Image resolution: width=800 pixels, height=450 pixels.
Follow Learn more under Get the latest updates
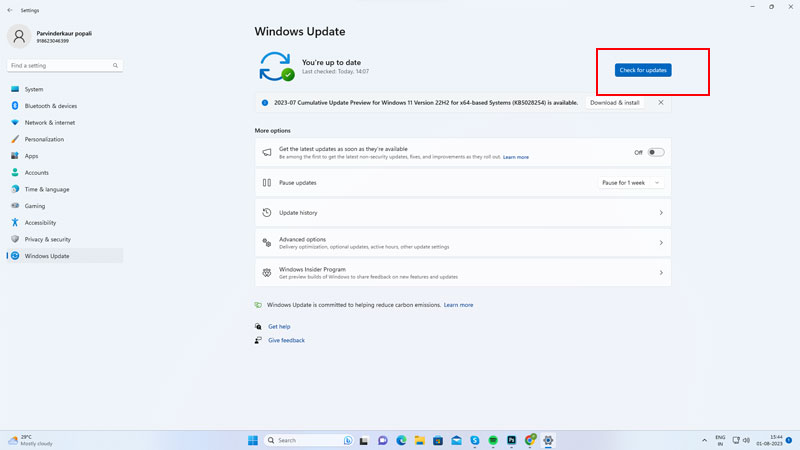point(516,157)
